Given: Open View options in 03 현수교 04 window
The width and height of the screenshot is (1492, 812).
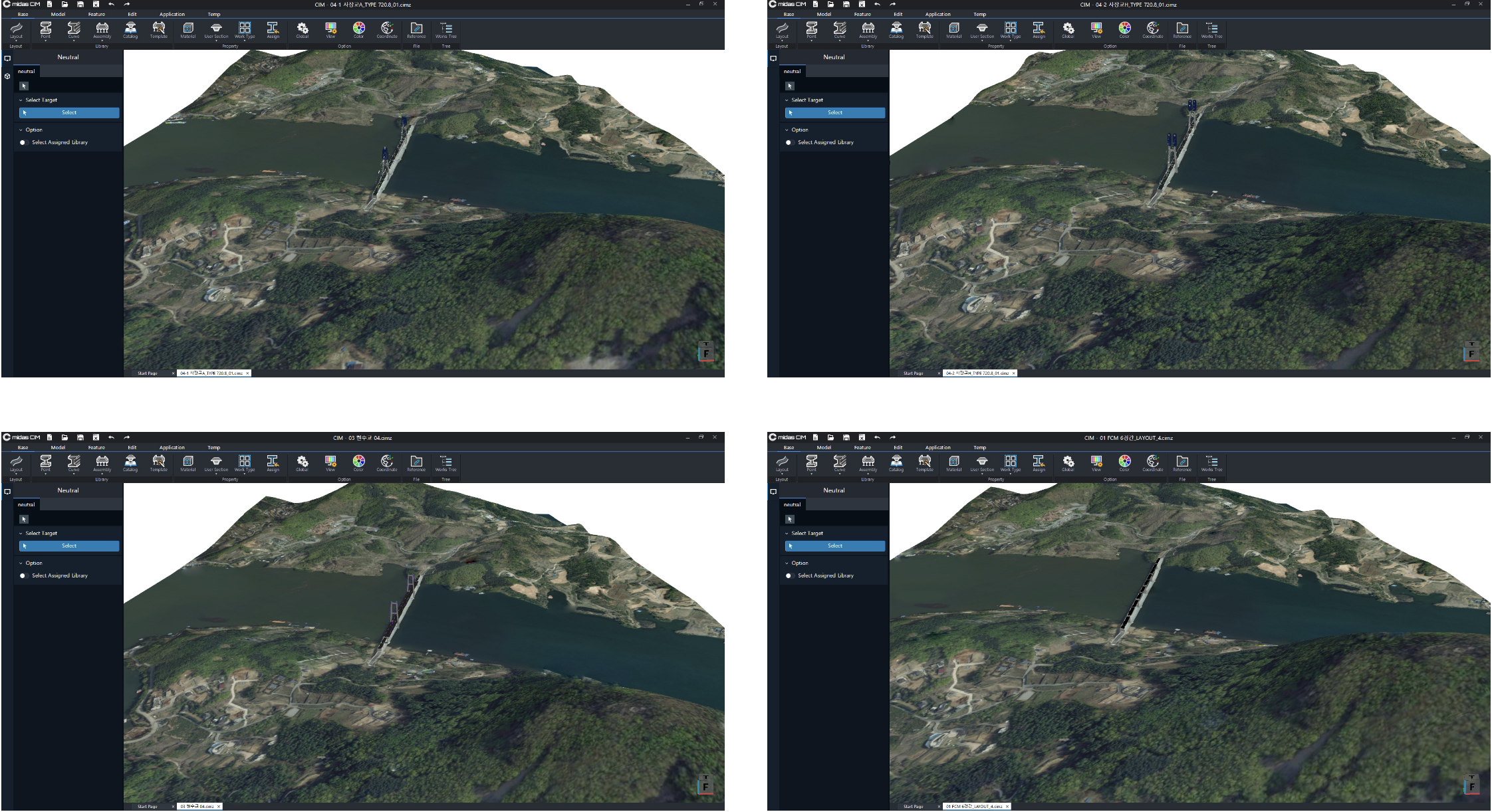Looking at the screenshot, I should [330, 463].
